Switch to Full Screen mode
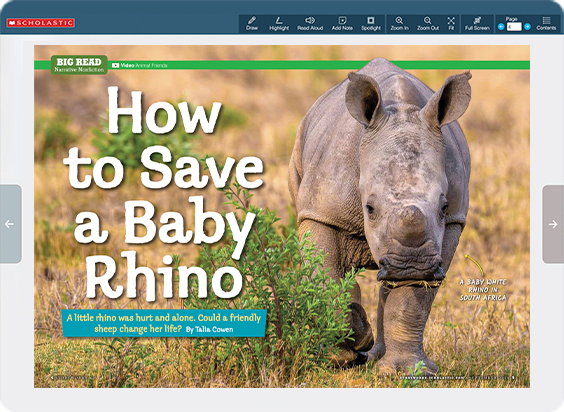 (x=477, y=23)
